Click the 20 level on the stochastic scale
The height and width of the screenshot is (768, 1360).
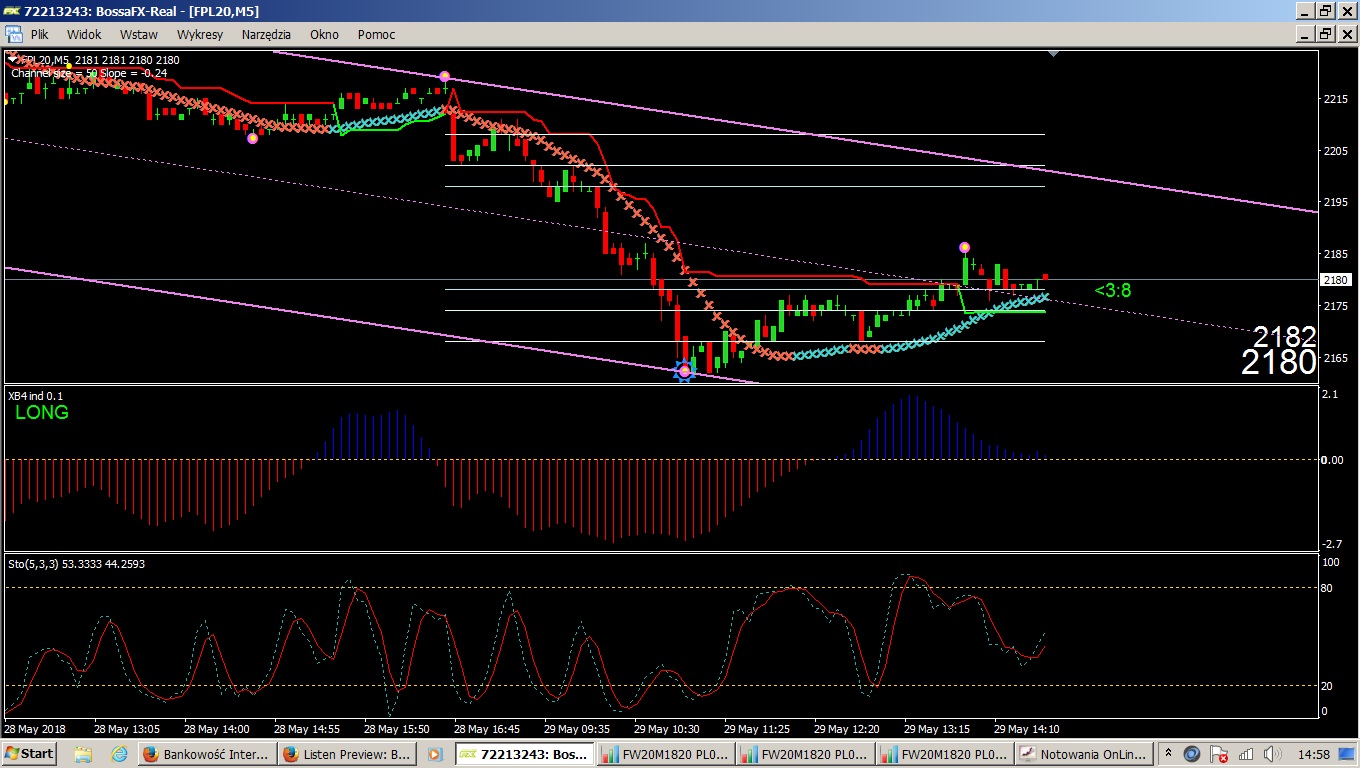click(x=1328, y=686)
